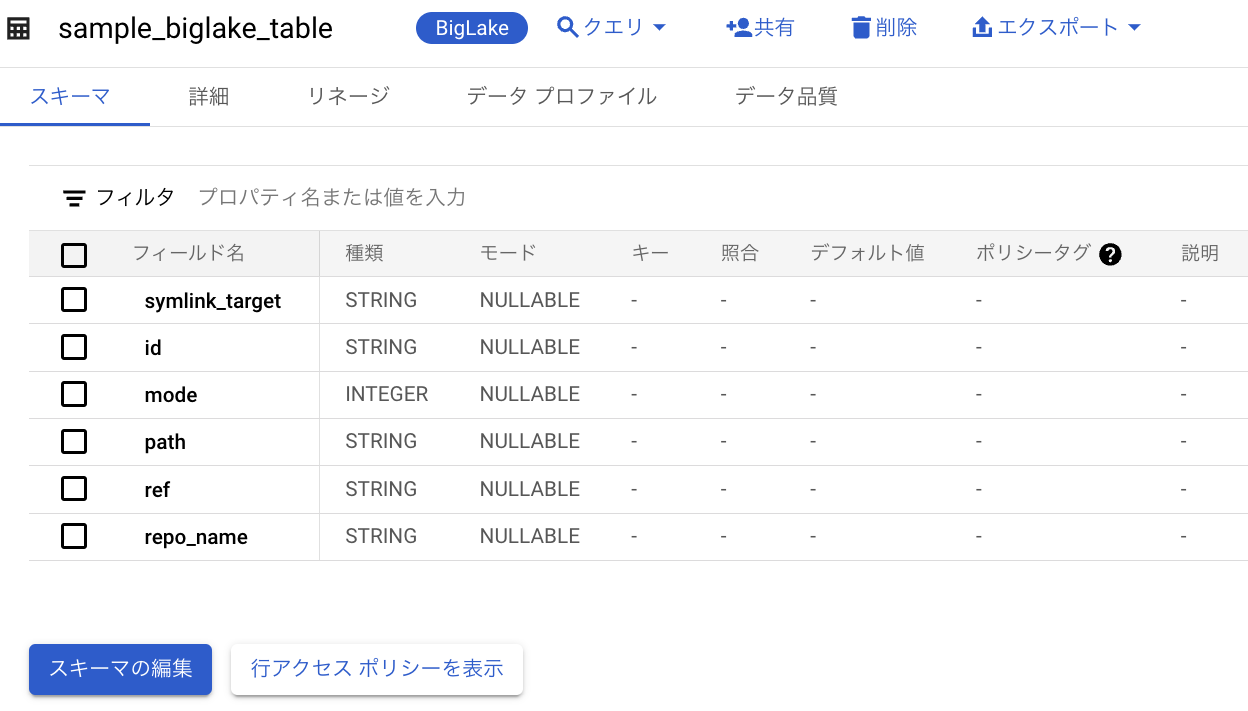Screen dimensions: 1248x711
Task: Click the filter icon next to フィルタ
Action: click(x=74, y=197)
